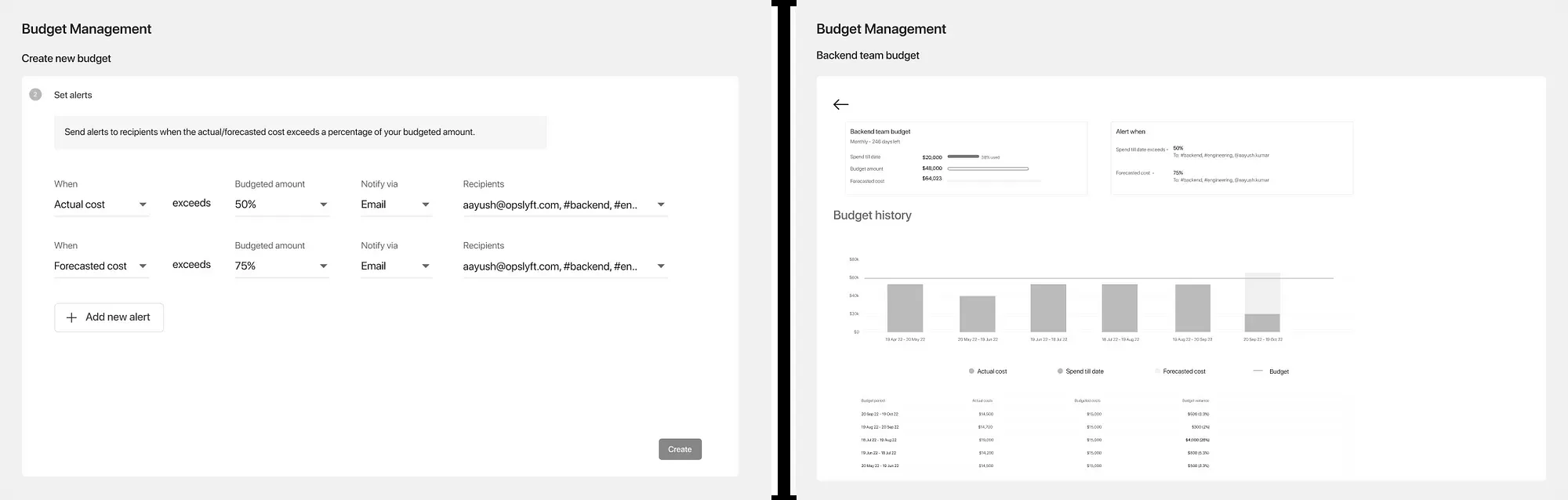
Task: Click the Create button
Action: click(680, 449)
